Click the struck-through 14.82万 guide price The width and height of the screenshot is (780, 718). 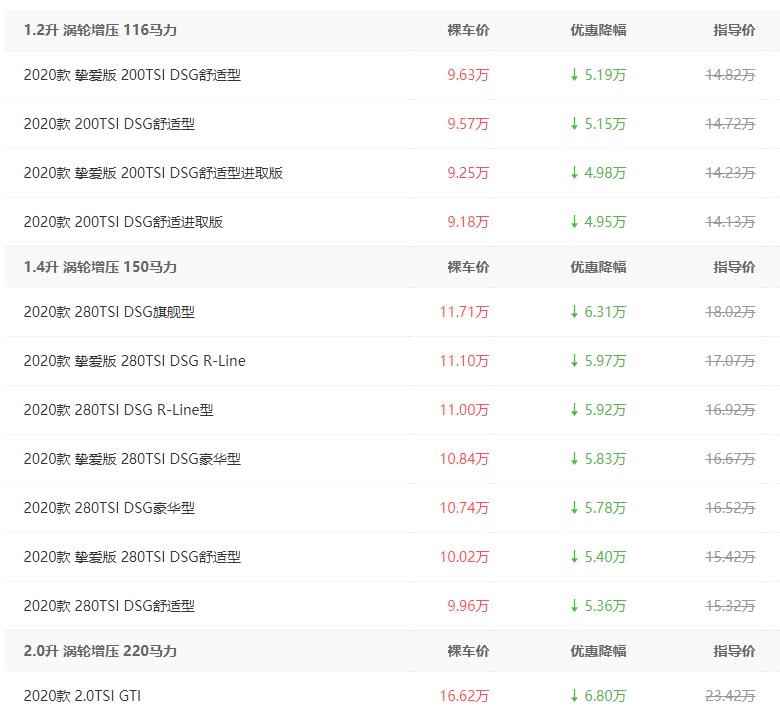(x=730, y=75)
